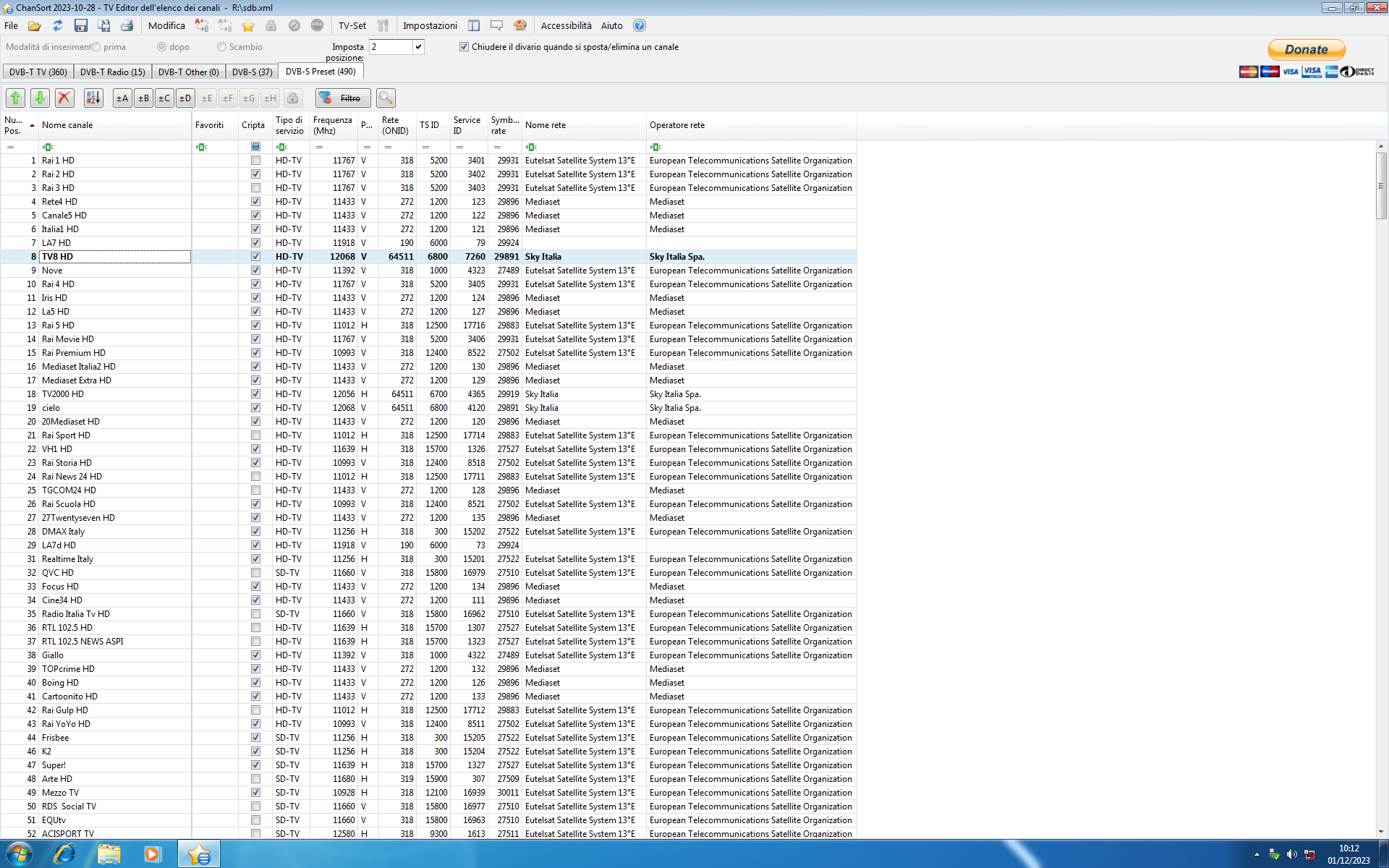Viewport: 1389px width, 868px height.
Task: Open Windows Explorer folder in taskbar
Action: click(109, 854)
